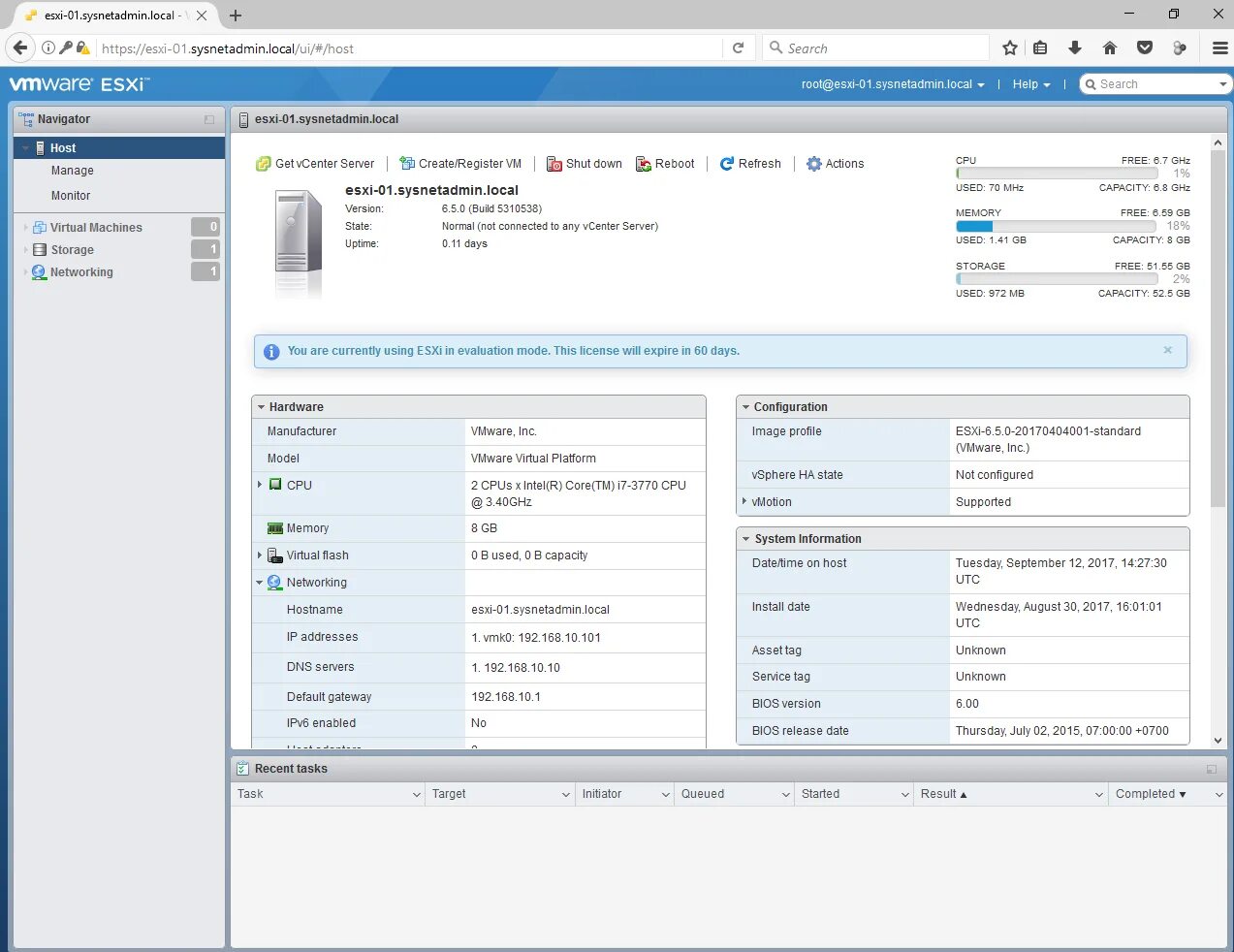Open the Help menu
Image resolution: width=1234 pixels, height=952 pixels.
click(x=1029, y=84)
